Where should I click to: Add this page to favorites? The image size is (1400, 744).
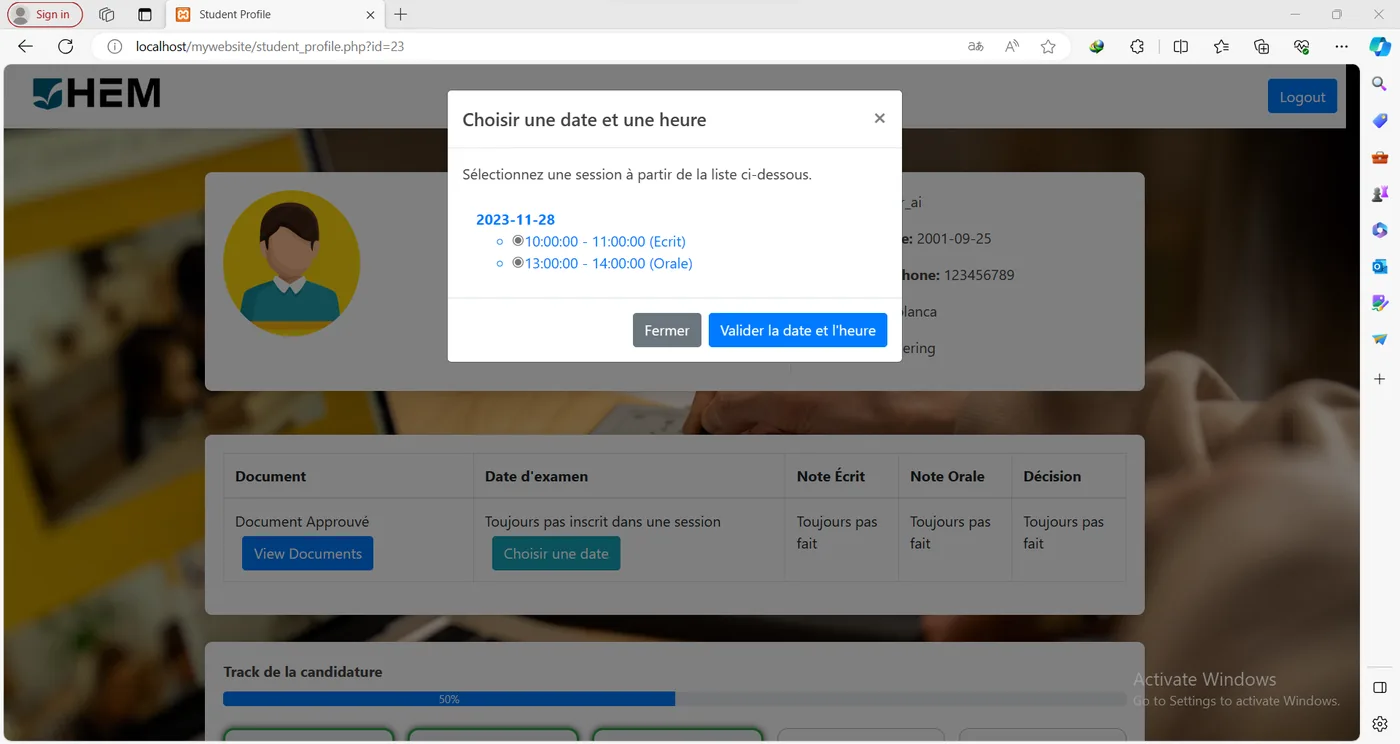pyautogui.click(x=1048, y=46)
